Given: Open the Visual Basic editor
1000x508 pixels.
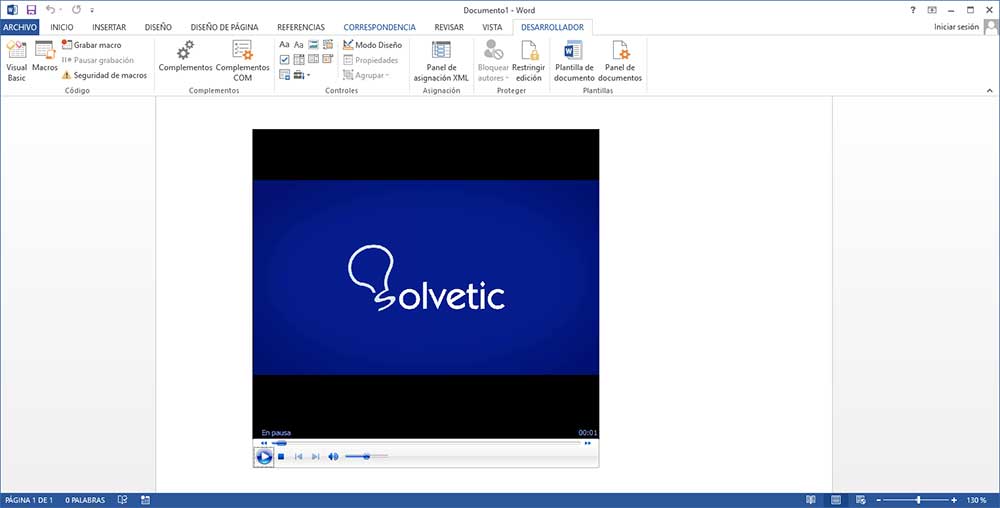Looking at the screenshot, I should coord(16,60).
